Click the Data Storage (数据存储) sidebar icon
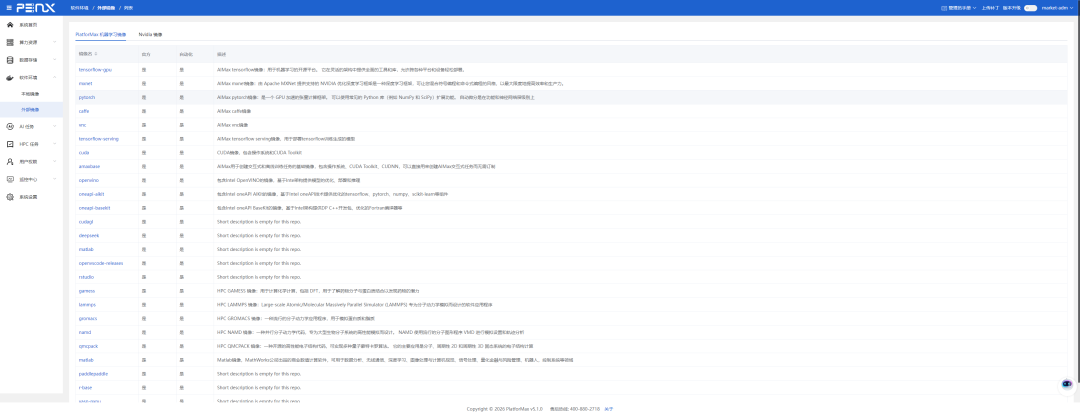 pyautogui.click(x=10, y=59)
